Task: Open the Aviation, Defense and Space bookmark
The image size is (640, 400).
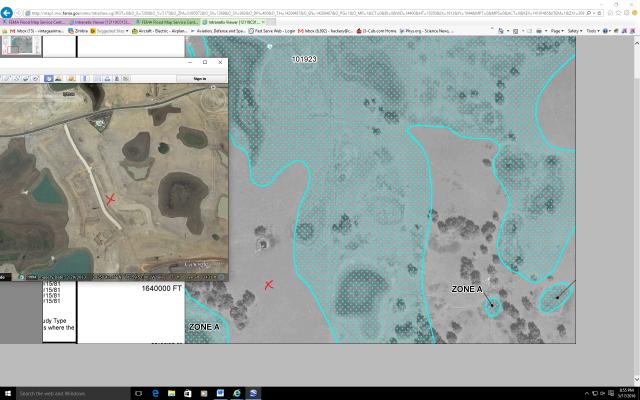Action: pos(219,31)
